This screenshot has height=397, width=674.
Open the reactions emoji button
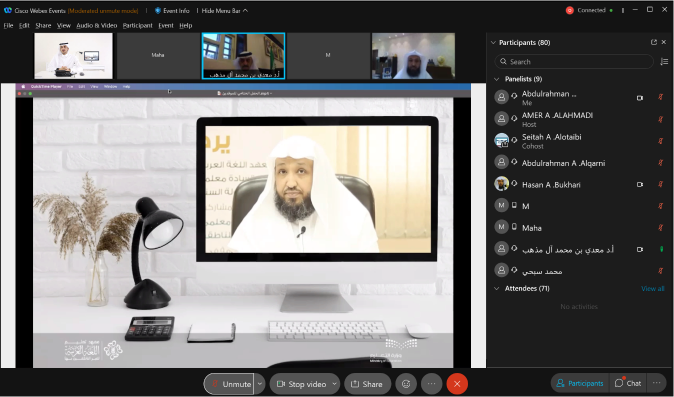406,384
